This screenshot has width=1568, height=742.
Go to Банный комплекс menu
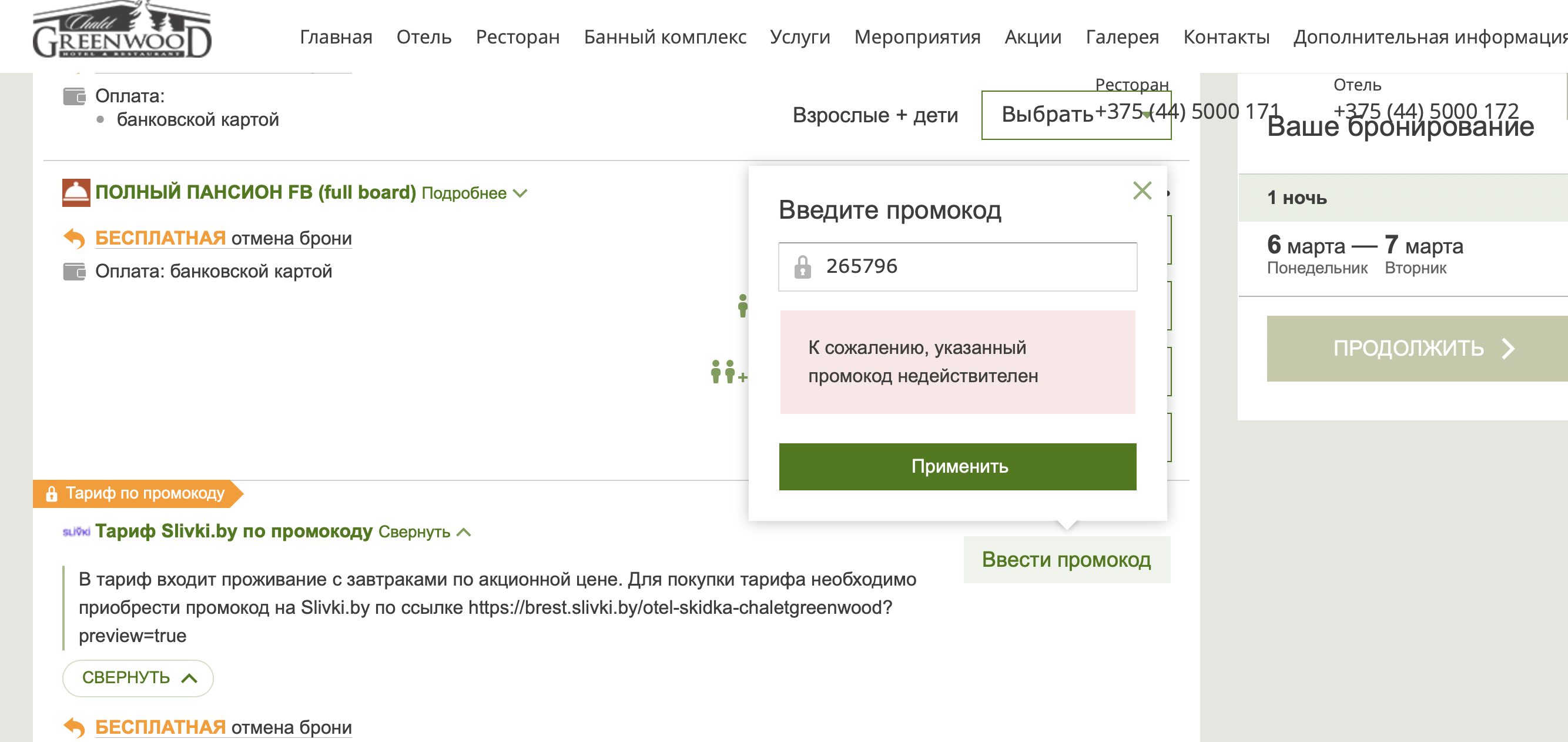click(x=665, y=37)
